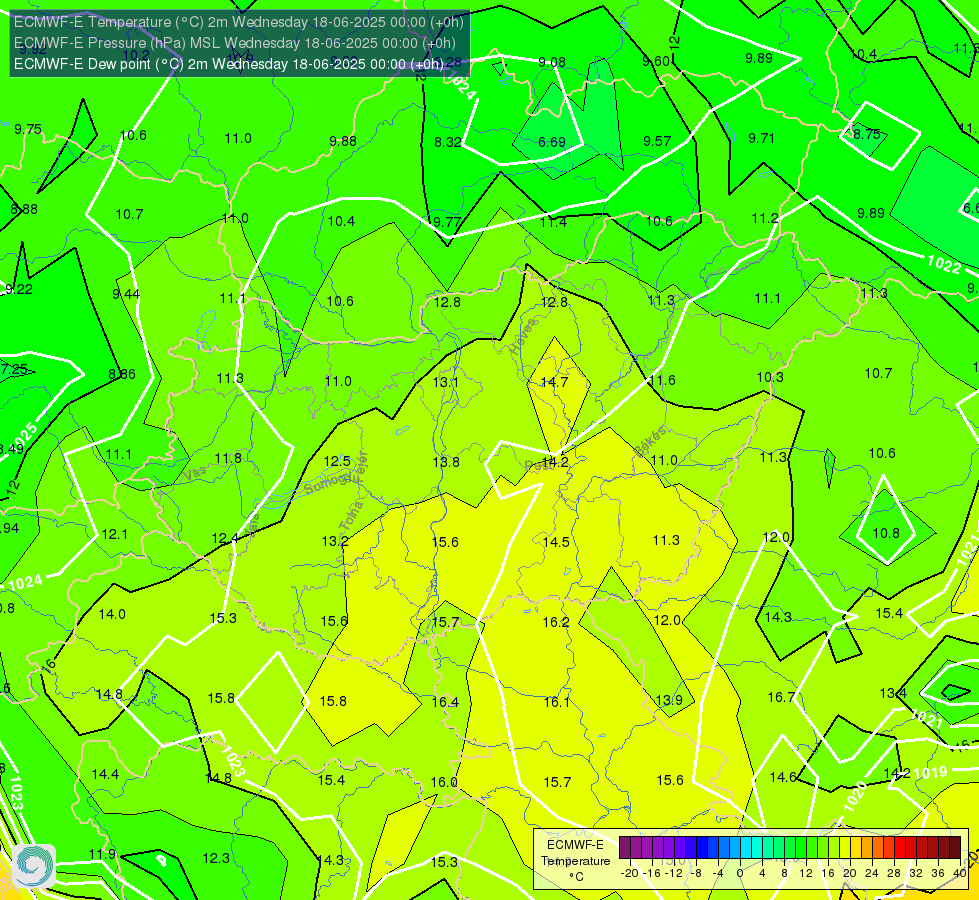Image resolution: width=979 pixels, height=900 pixels.
Task: Click the cyan 0 degree legend swatch
Action: coord(745,848)
